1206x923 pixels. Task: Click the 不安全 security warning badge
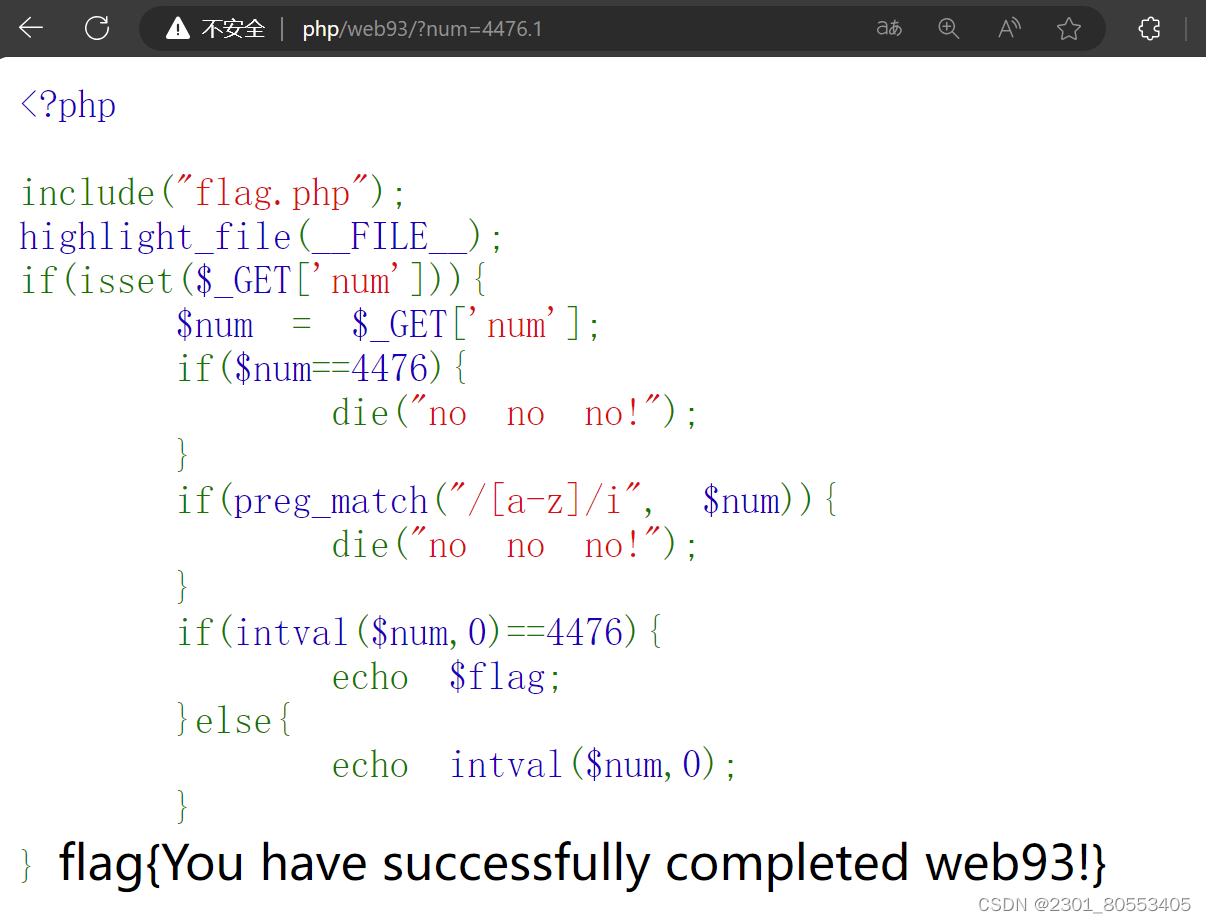coord(232,28)
